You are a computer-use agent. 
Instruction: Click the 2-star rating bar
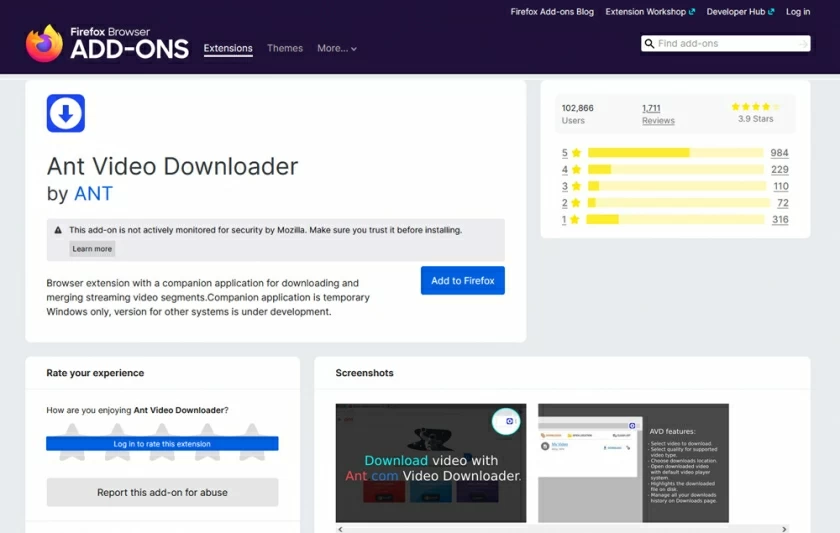[x=679, y=202]
